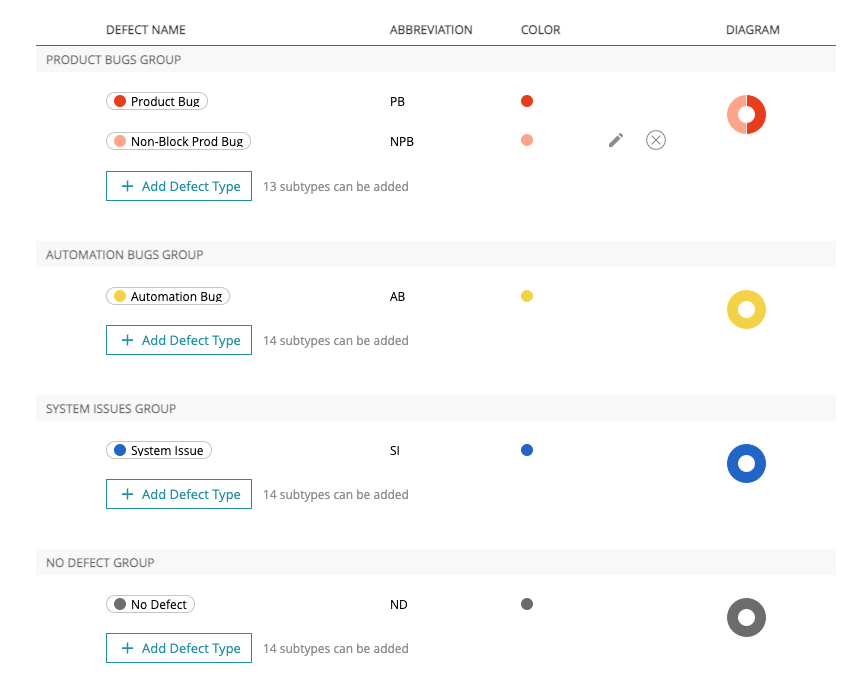Click Add Defect Type under No Defect group
848x698 pixels.
[178, 648]
